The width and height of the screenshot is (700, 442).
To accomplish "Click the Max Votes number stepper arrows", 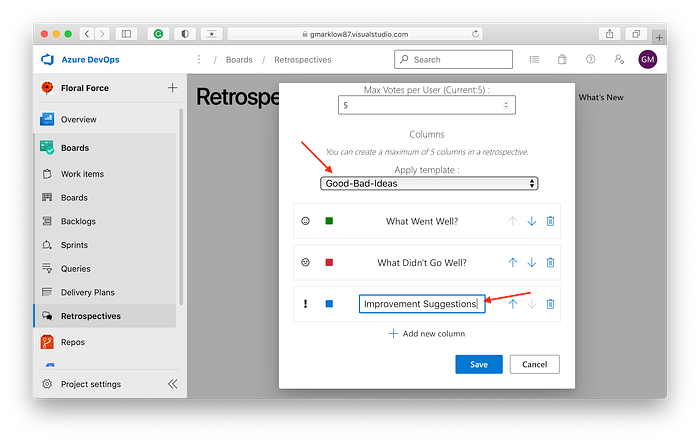I will pos(506,105).
